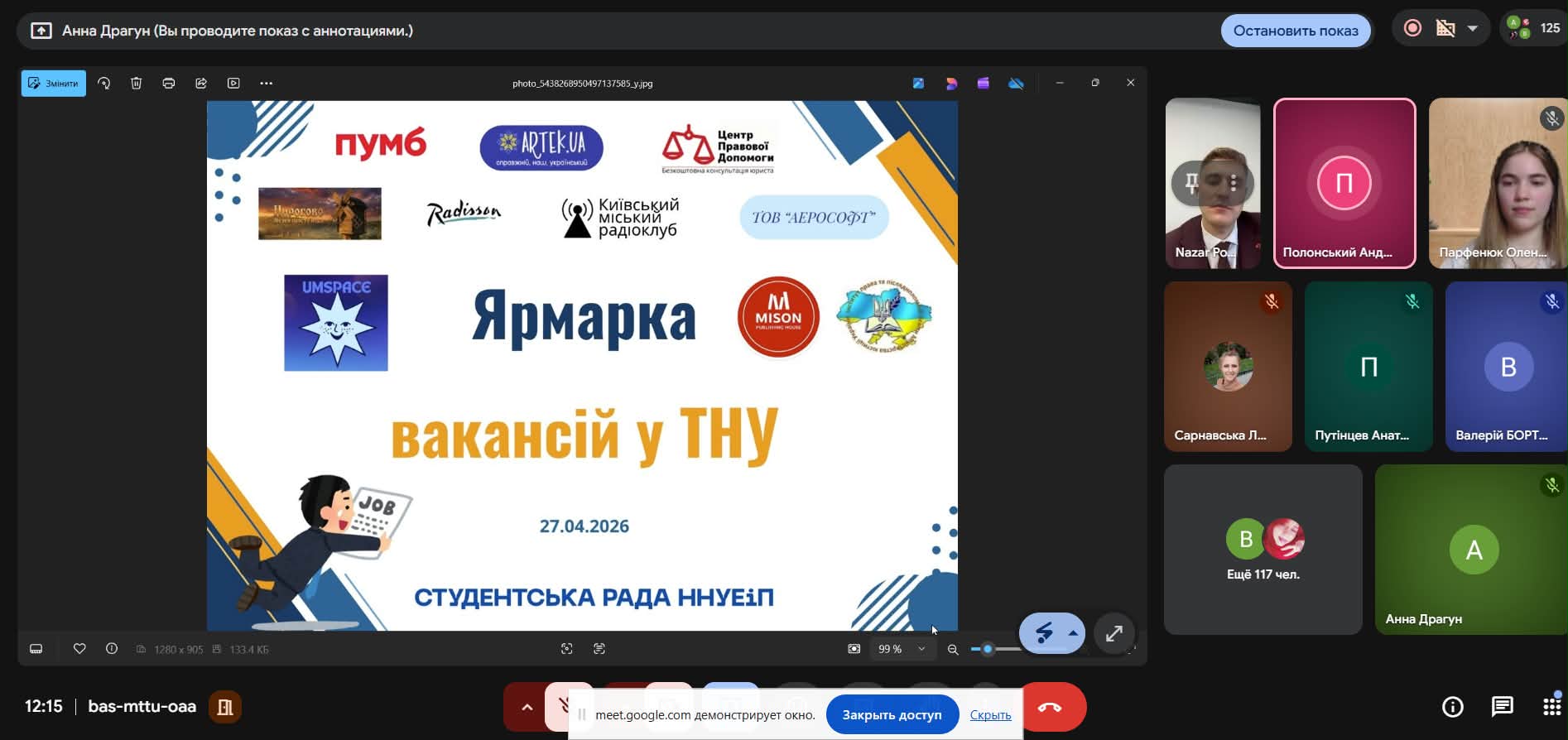Viewport: 1568px width, 740px height.
Task: Click the zoom out magnifier icon
Action: point(953,650)
